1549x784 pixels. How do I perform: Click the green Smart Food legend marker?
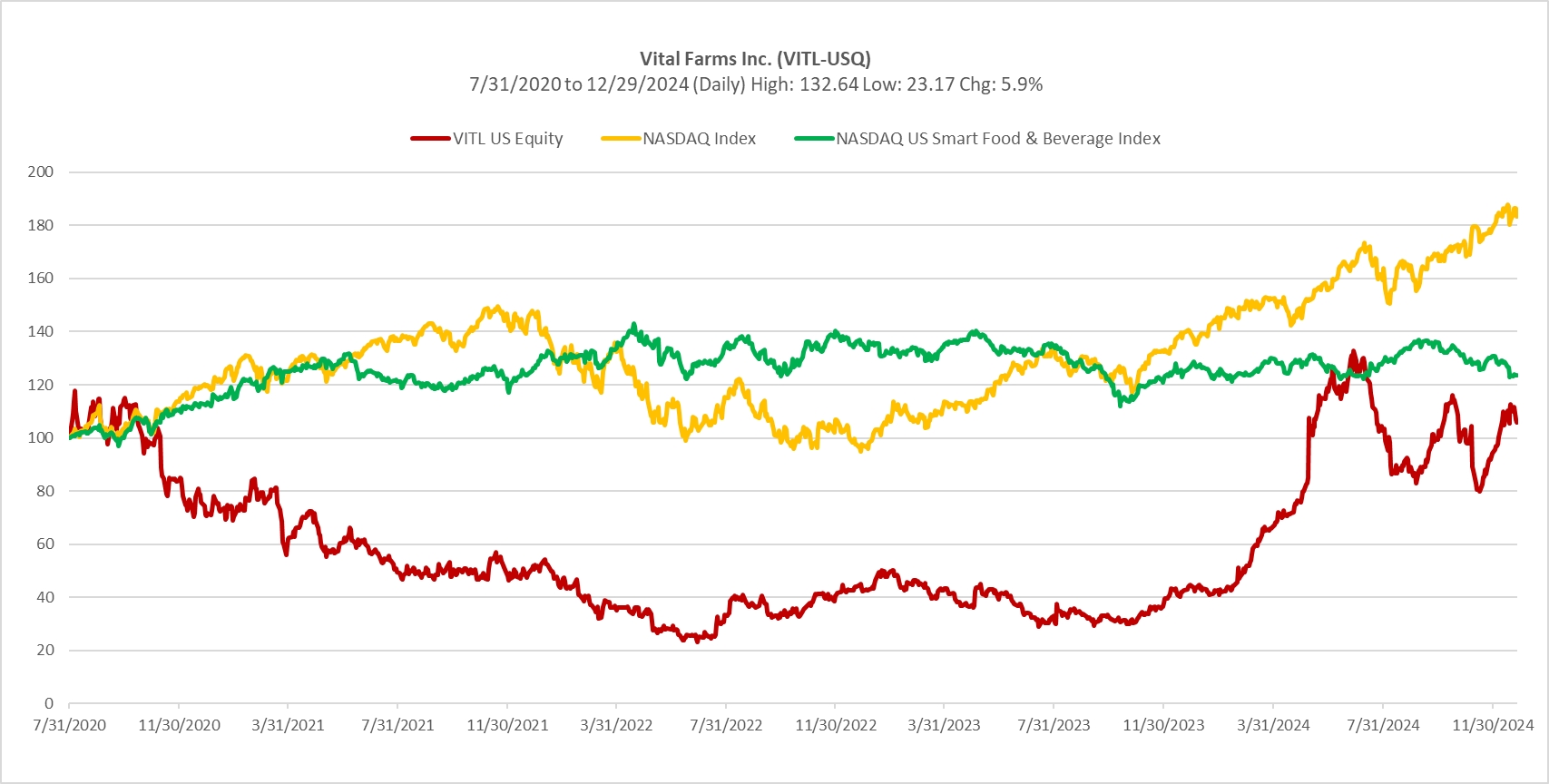[x=814, y=139]
